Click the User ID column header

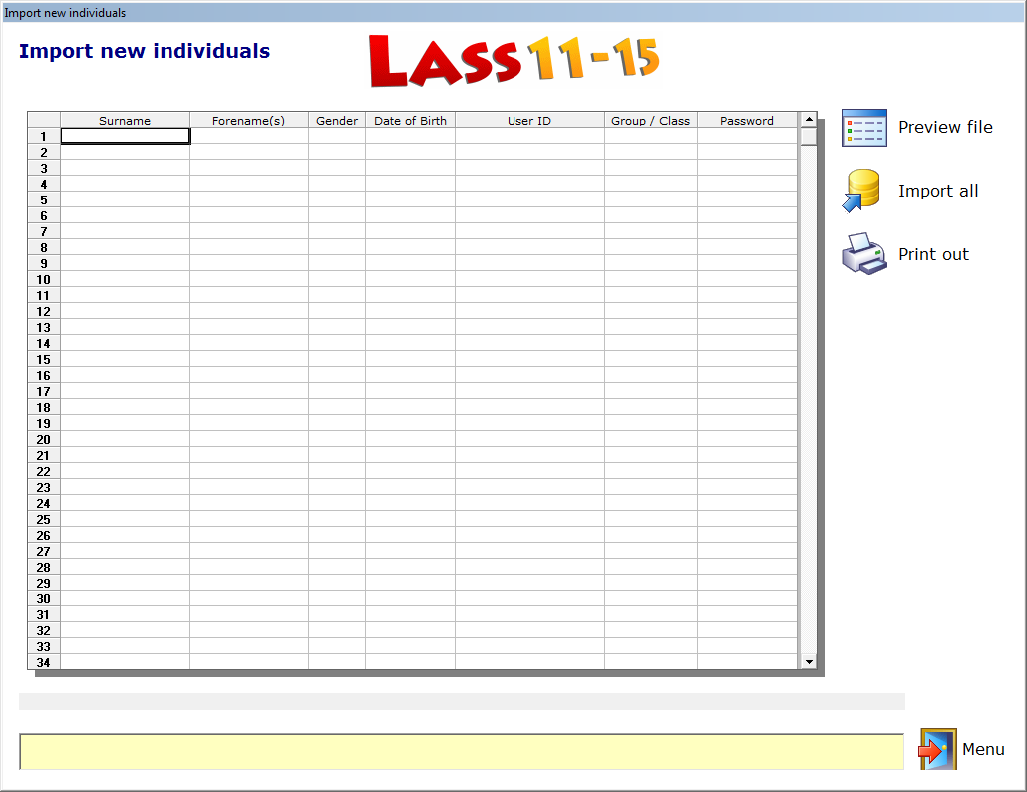pyautogui.click(x=530, y=121)
